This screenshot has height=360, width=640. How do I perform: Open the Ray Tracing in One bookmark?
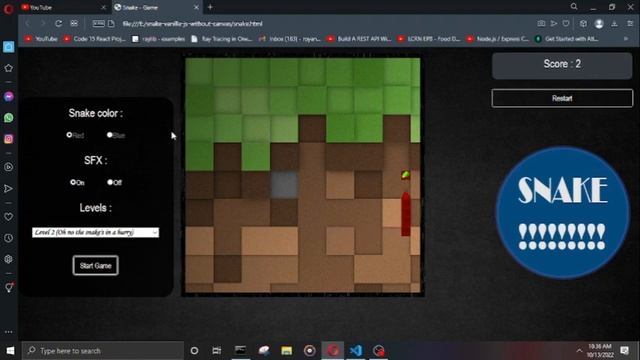pos(222,39)
